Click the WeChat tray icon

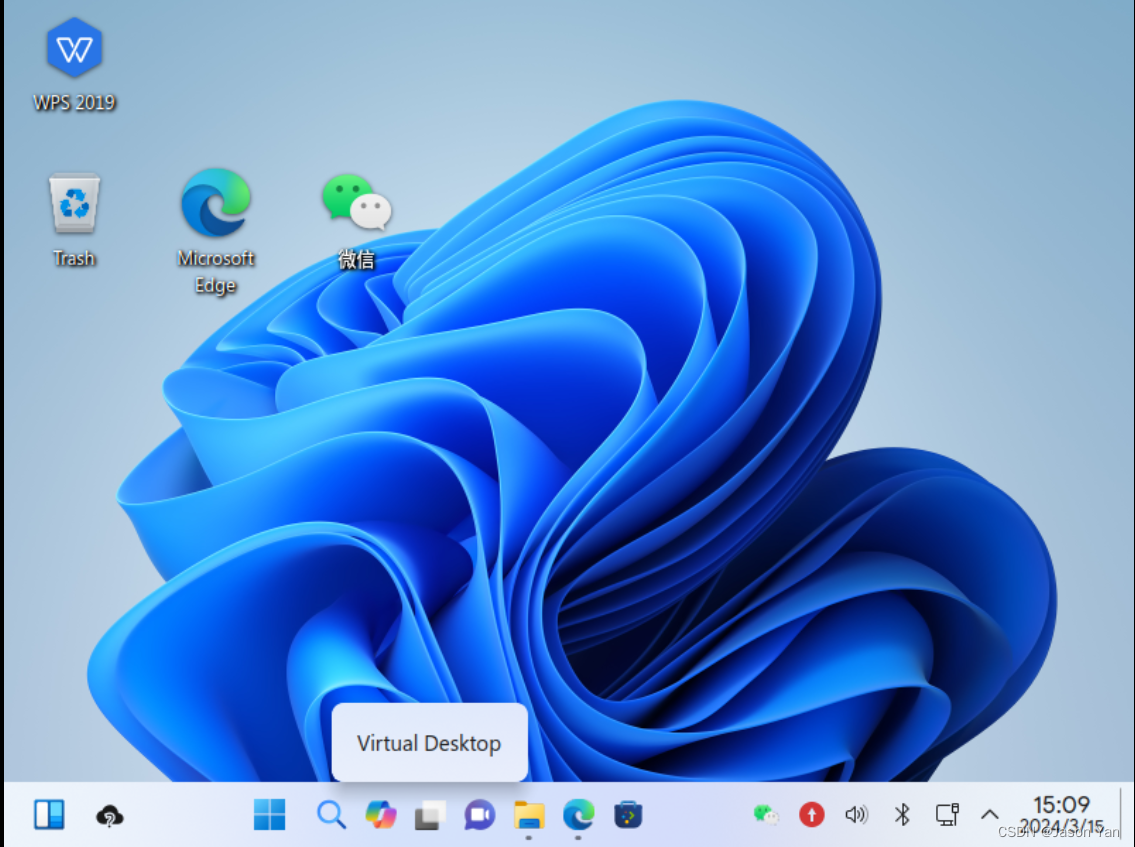(x=766, y=815)
